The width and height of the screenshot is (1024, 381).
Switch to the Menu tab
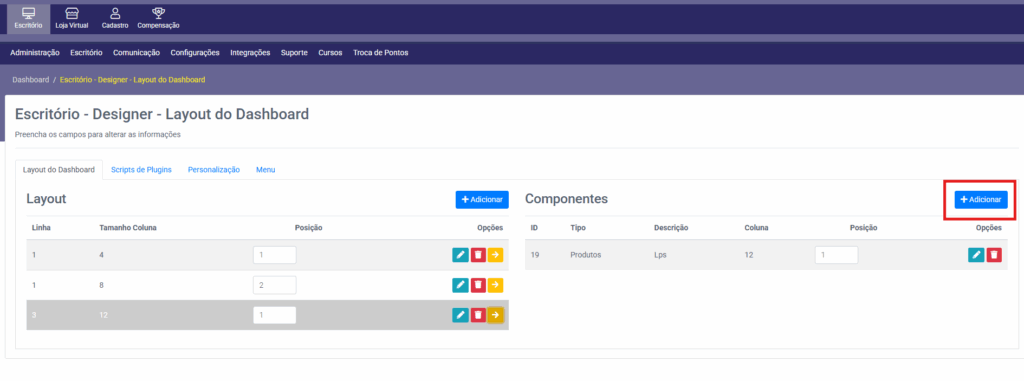click(x=265, y=169)
